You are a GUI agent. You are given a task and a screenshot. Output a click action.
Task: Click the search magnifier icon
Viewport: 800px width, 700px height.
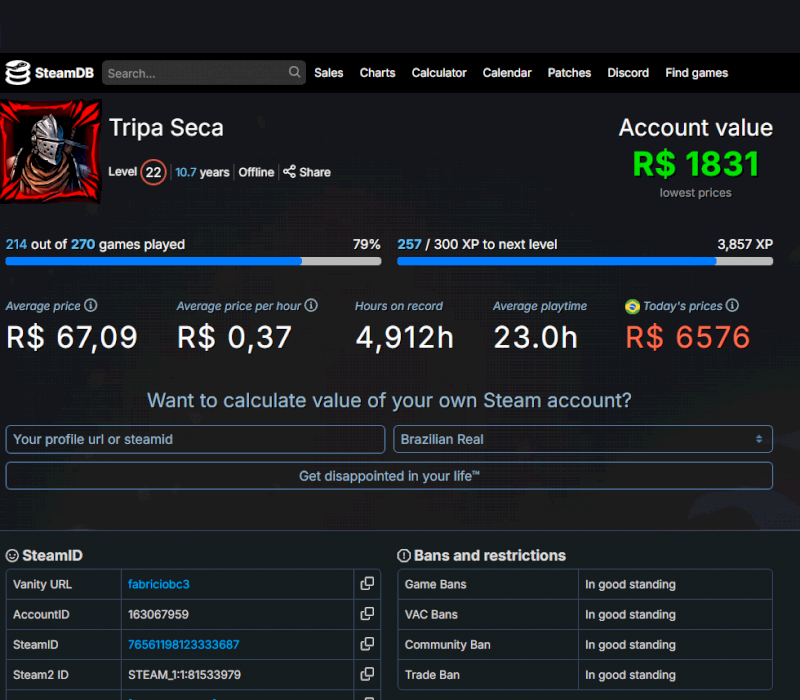tap(295, 72)
